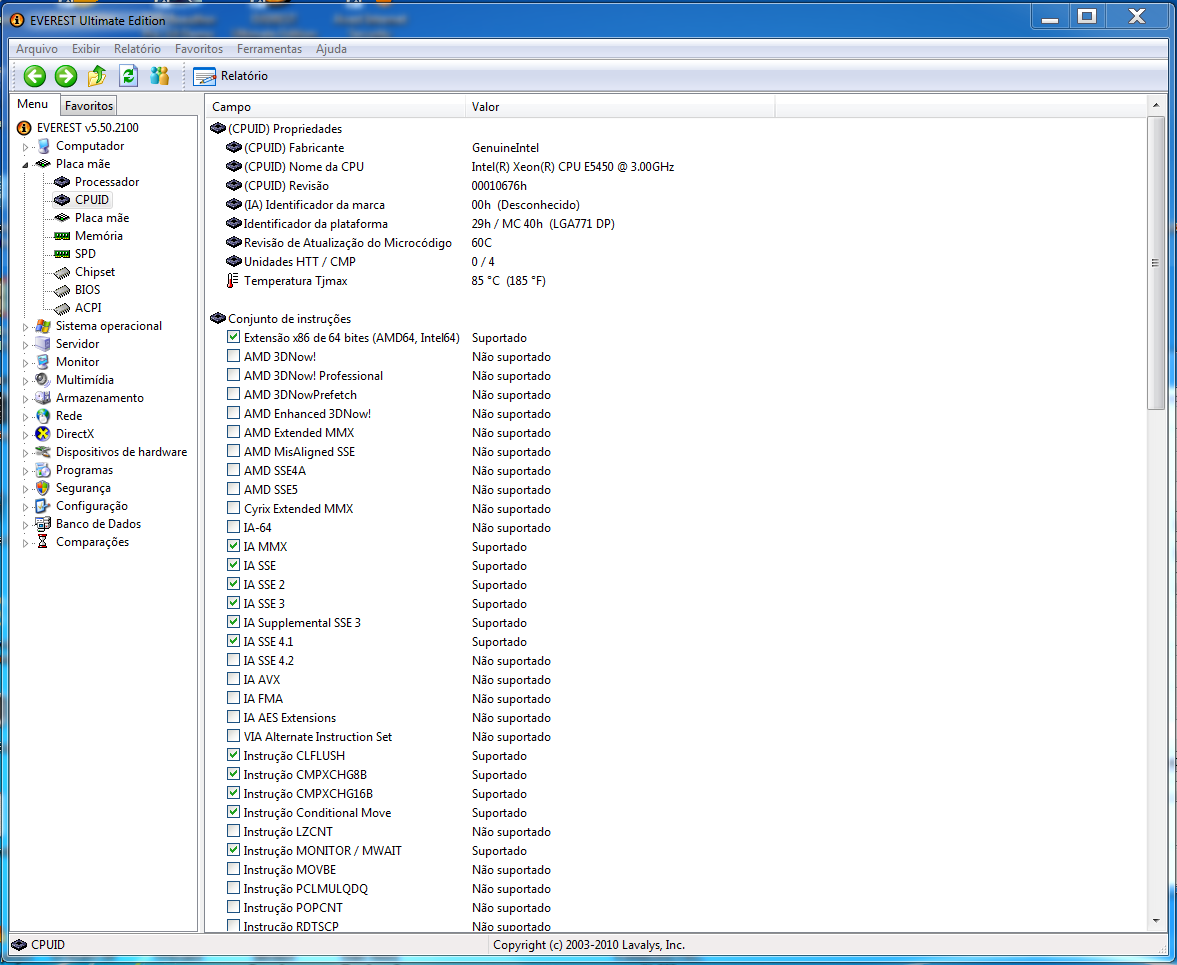Viewport: 1177px width, 965px height.
Task: Toggle the IA MMX checkbox
Action: click(x=233, y=546)
